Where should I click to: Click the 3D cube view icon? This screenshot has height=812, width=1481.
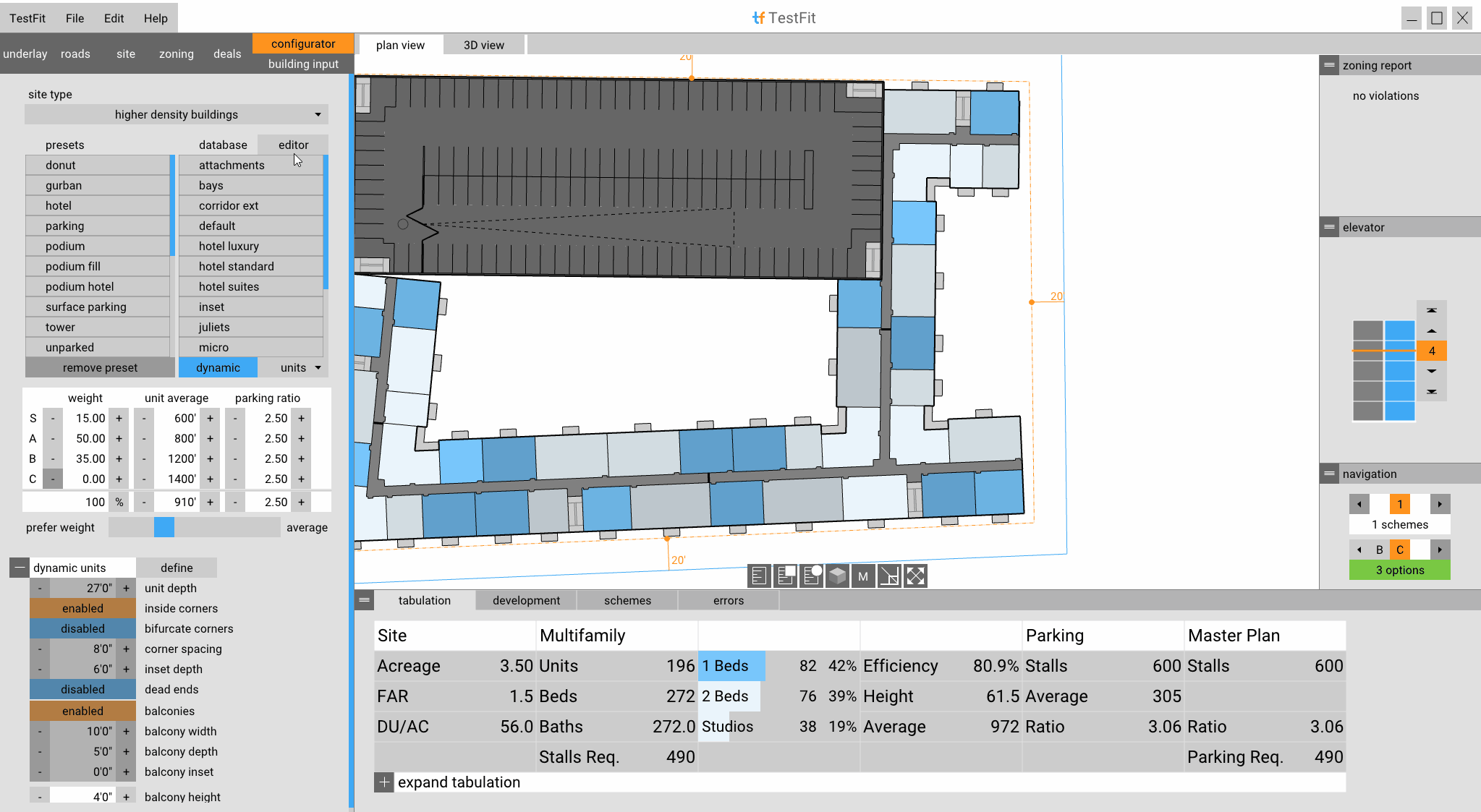click(837, 576)
